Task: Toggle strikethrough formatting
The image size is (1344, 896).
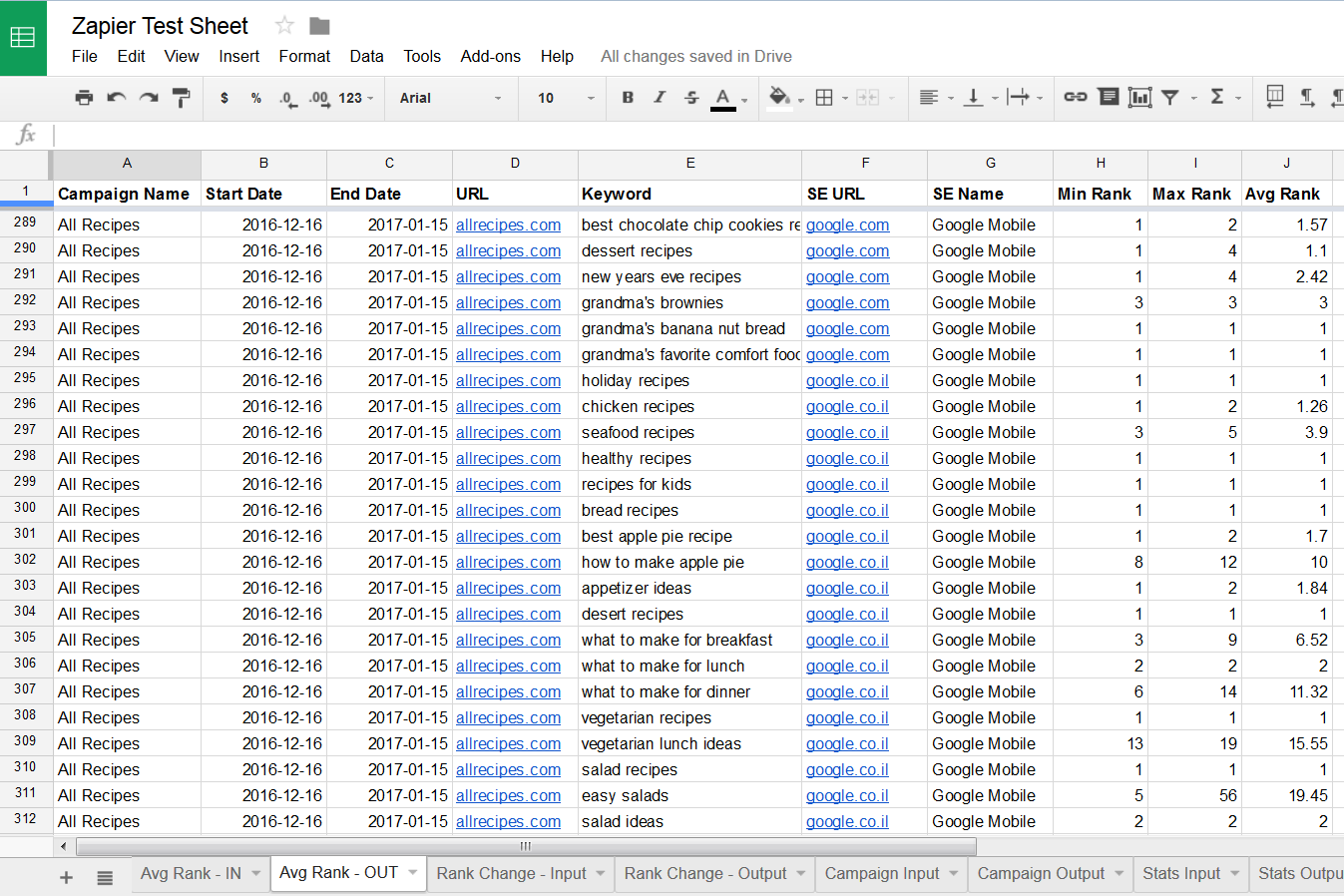Action: click(691, 97)
